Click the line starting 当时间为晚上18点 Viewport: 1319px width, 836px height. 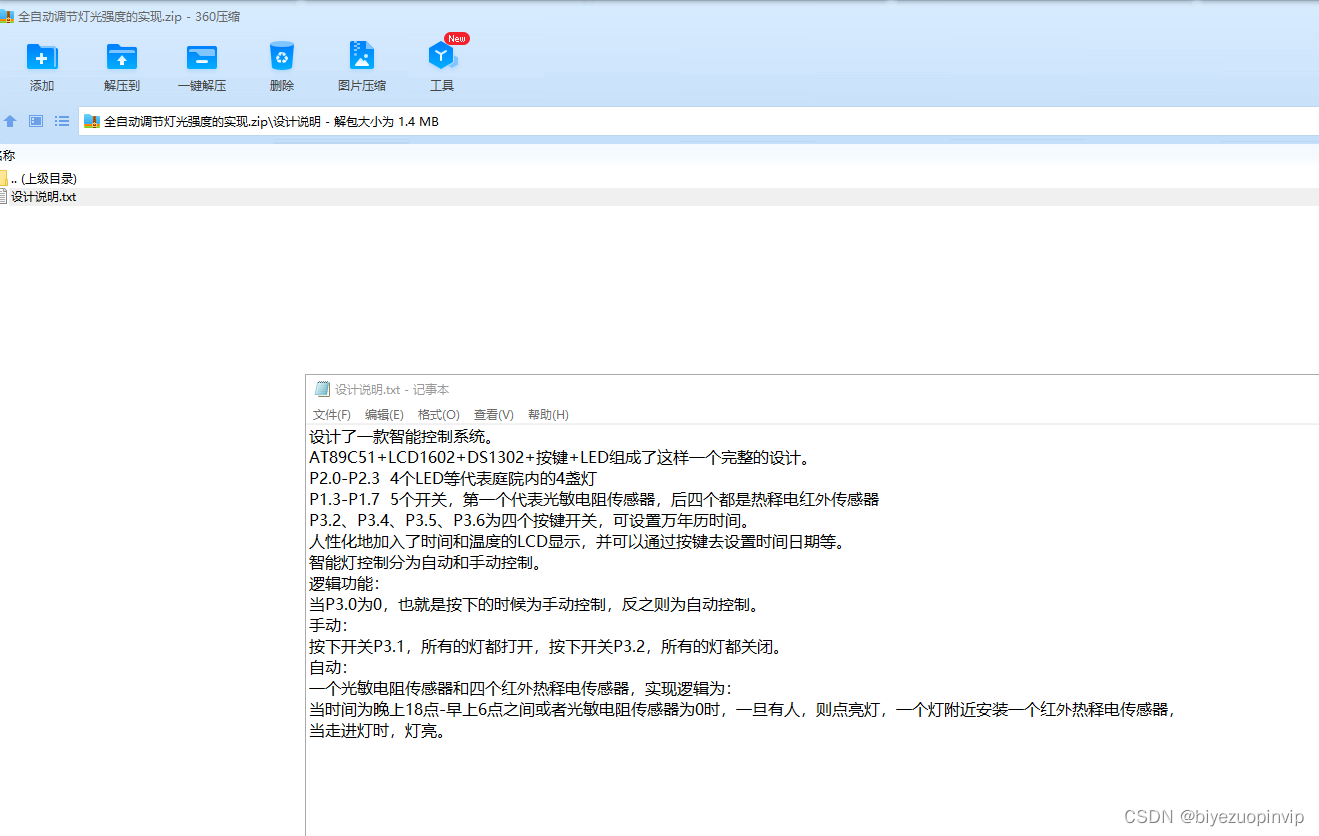tap(743, 710)
